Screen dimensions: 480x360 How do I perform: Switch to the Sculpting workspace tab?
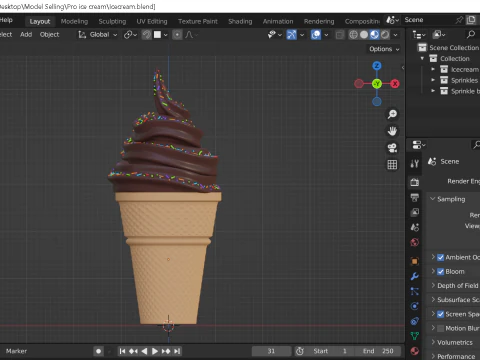click(112, 21)
